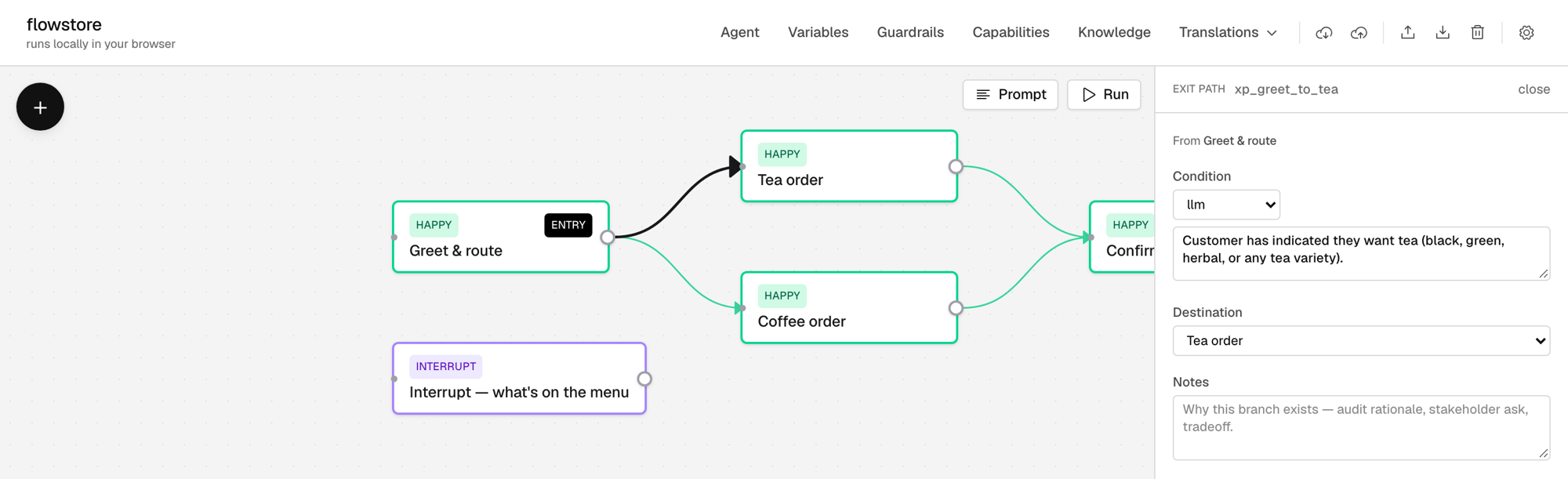This screenshot has width=1568, height=479.
Task: Click the HAPPY badge on Tea order
Action: click(x=782, y=154)
